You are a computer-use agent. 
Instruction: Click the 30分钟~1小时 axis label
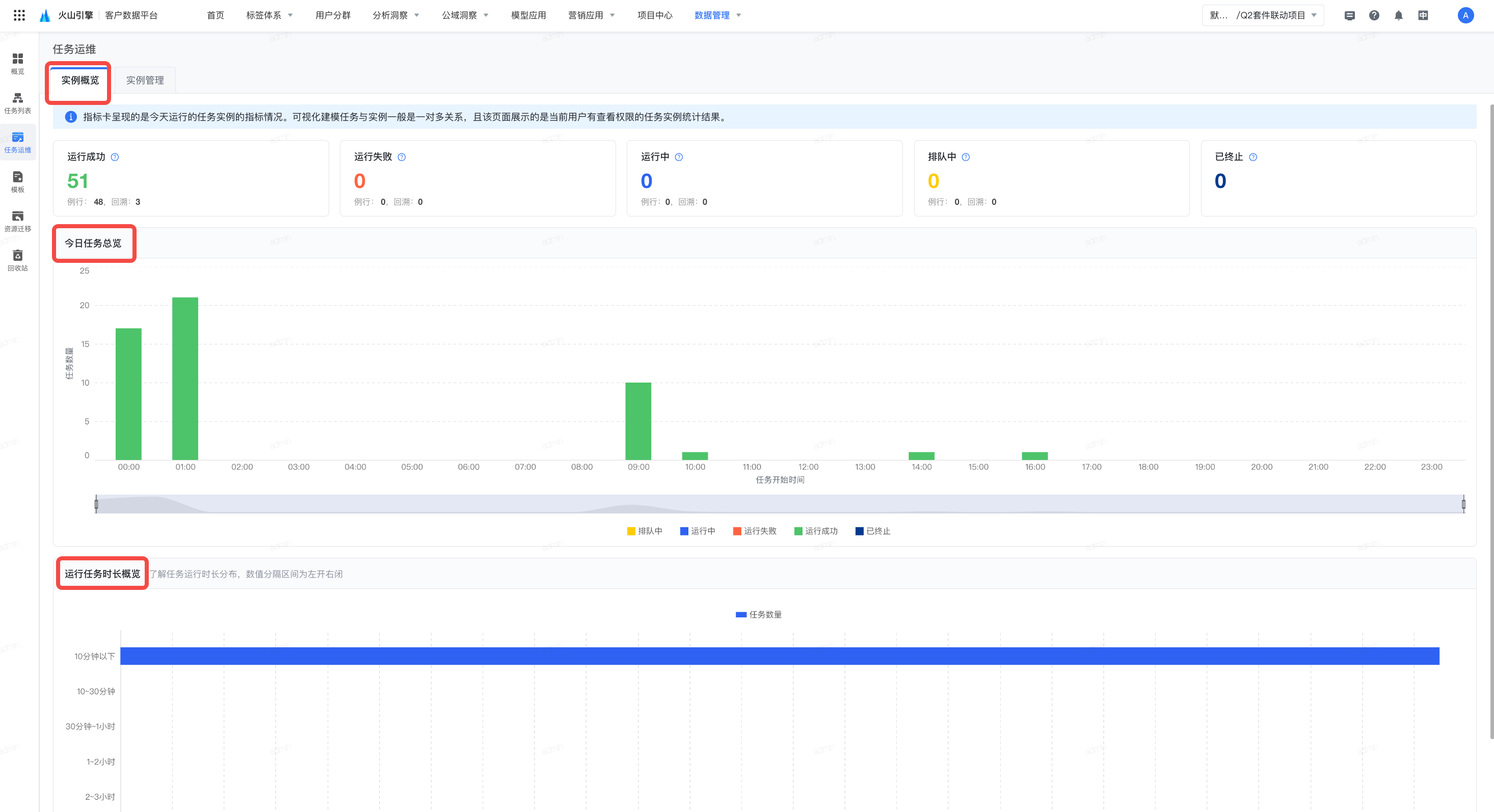click(x=90, y=727)
